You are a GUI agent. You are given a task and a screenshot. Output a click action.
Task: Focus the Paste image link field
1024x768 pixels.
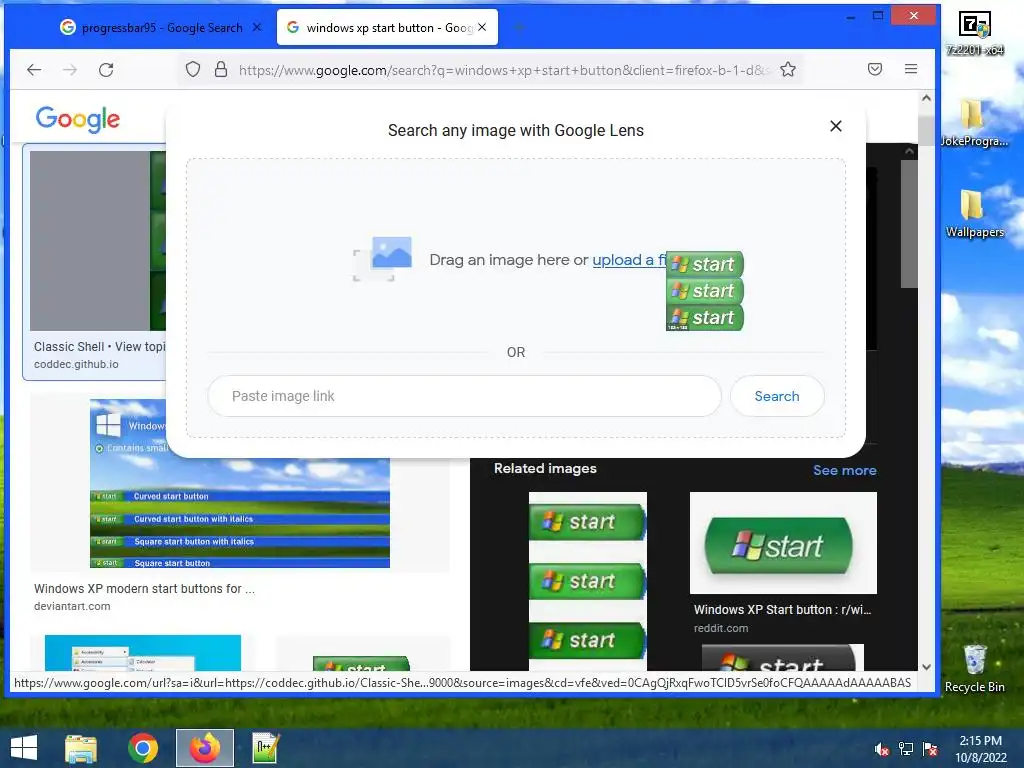tap(464, 396)
